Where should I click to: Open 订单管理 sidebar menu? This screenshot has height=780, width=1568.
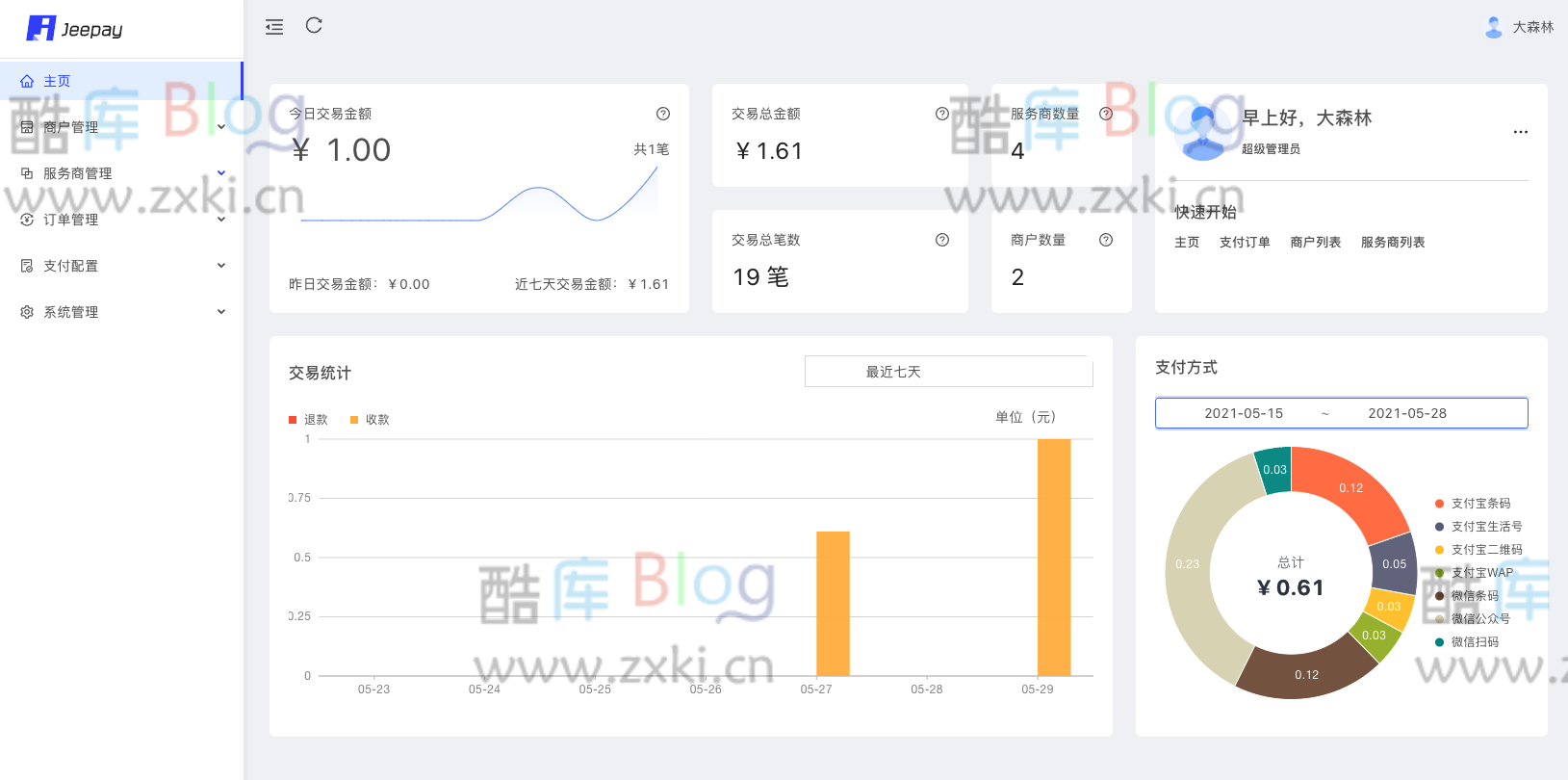[121, 220]
